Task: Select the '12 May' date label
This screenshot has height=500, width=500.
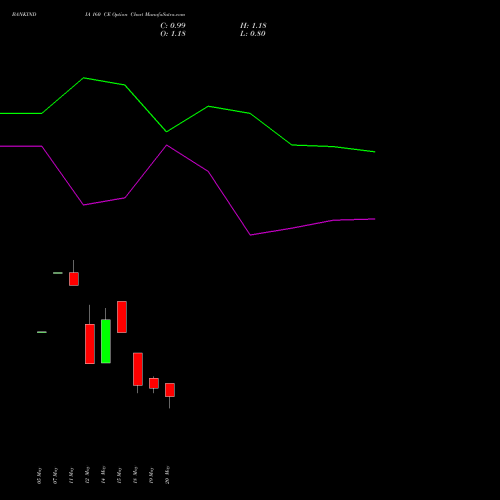Action: 87,476
